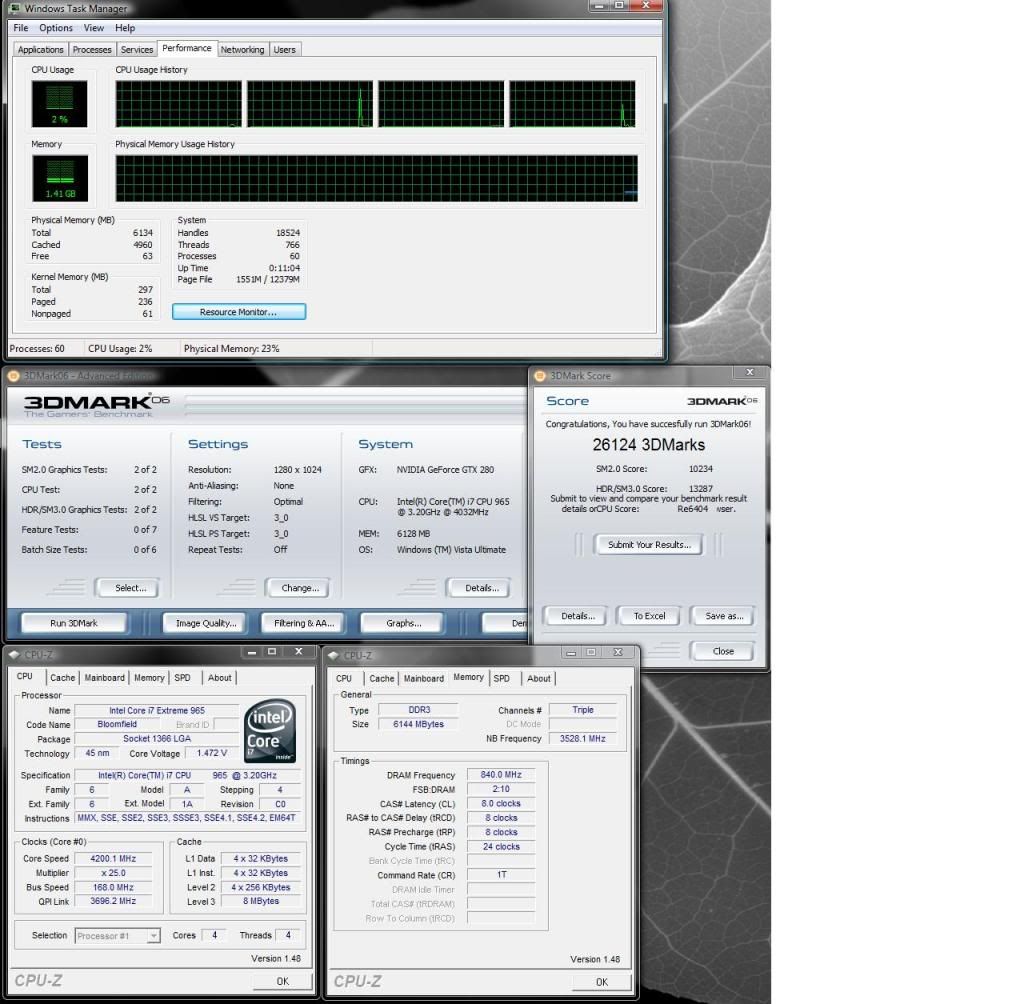Click the Core Speed value 4200.1 MHz
This screenshot has height=1004, width=1024.
(114, 859)
